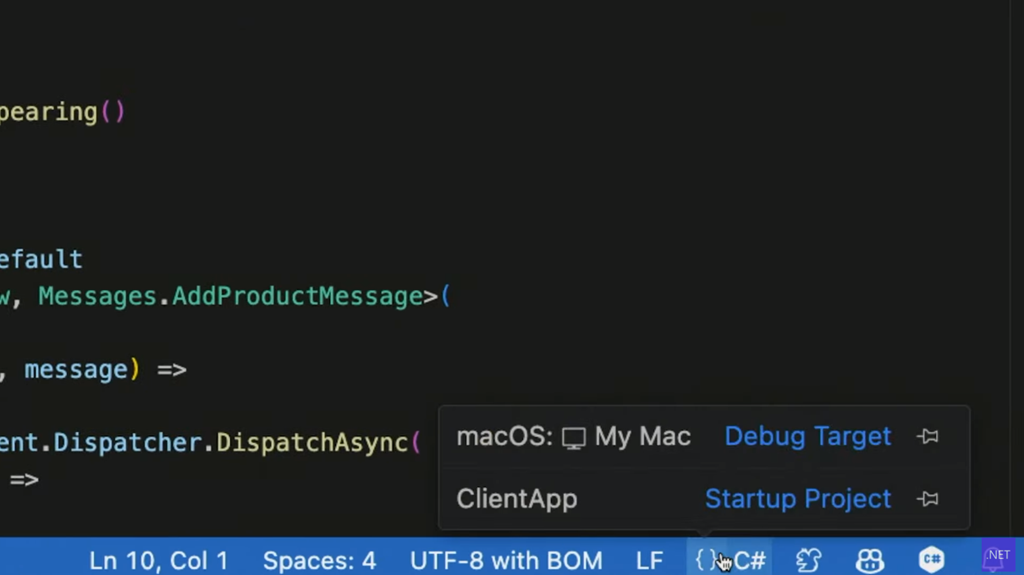Go to line via Ln 10, Col 1
This screenshot has height=575, width=1024.
click(x=159, y=560)
